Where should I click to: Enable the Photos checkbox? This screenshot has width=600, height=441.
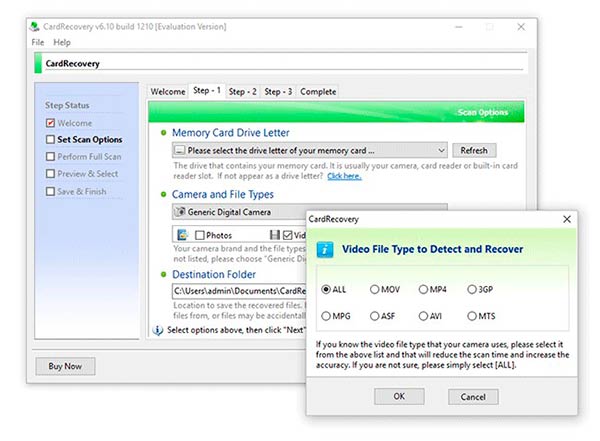(x=199, y=235)
